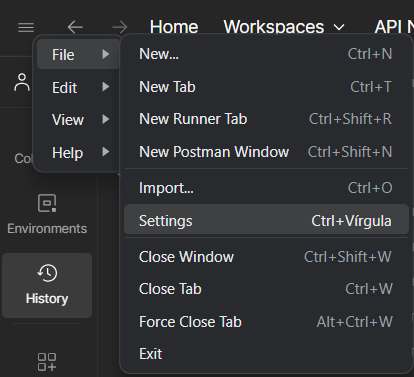This screenshot has height=377, width=414.
Task: Open the user profile icon in sidebar
Action: pyautogui.click(x=22, y=82)
